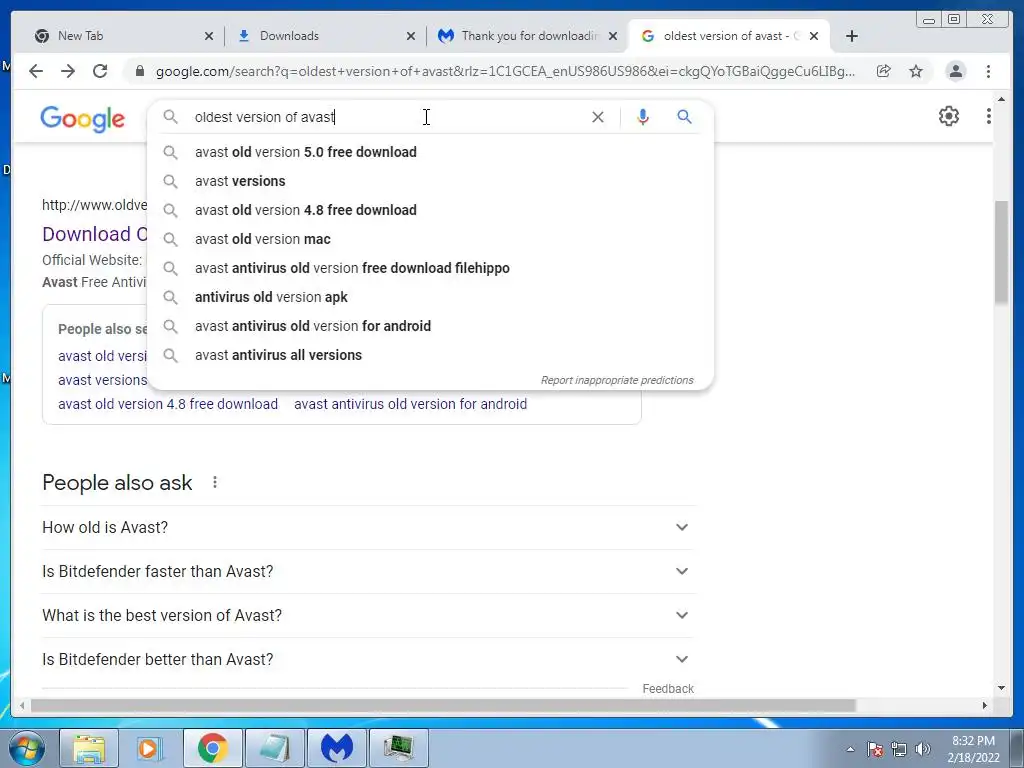The height and width of the screenshot is (768, 1024).
Task: Open the system monitor taskbar app
Action: [399, 748]
